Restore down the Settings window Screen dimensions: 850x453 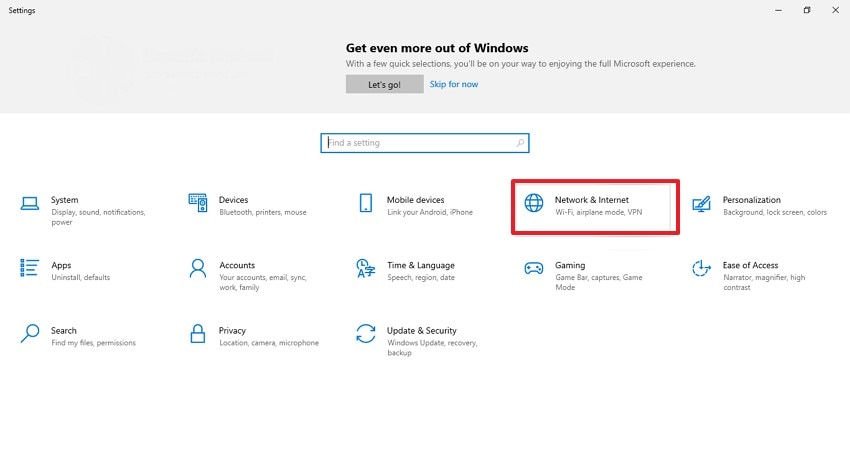[x=807, y=10]
